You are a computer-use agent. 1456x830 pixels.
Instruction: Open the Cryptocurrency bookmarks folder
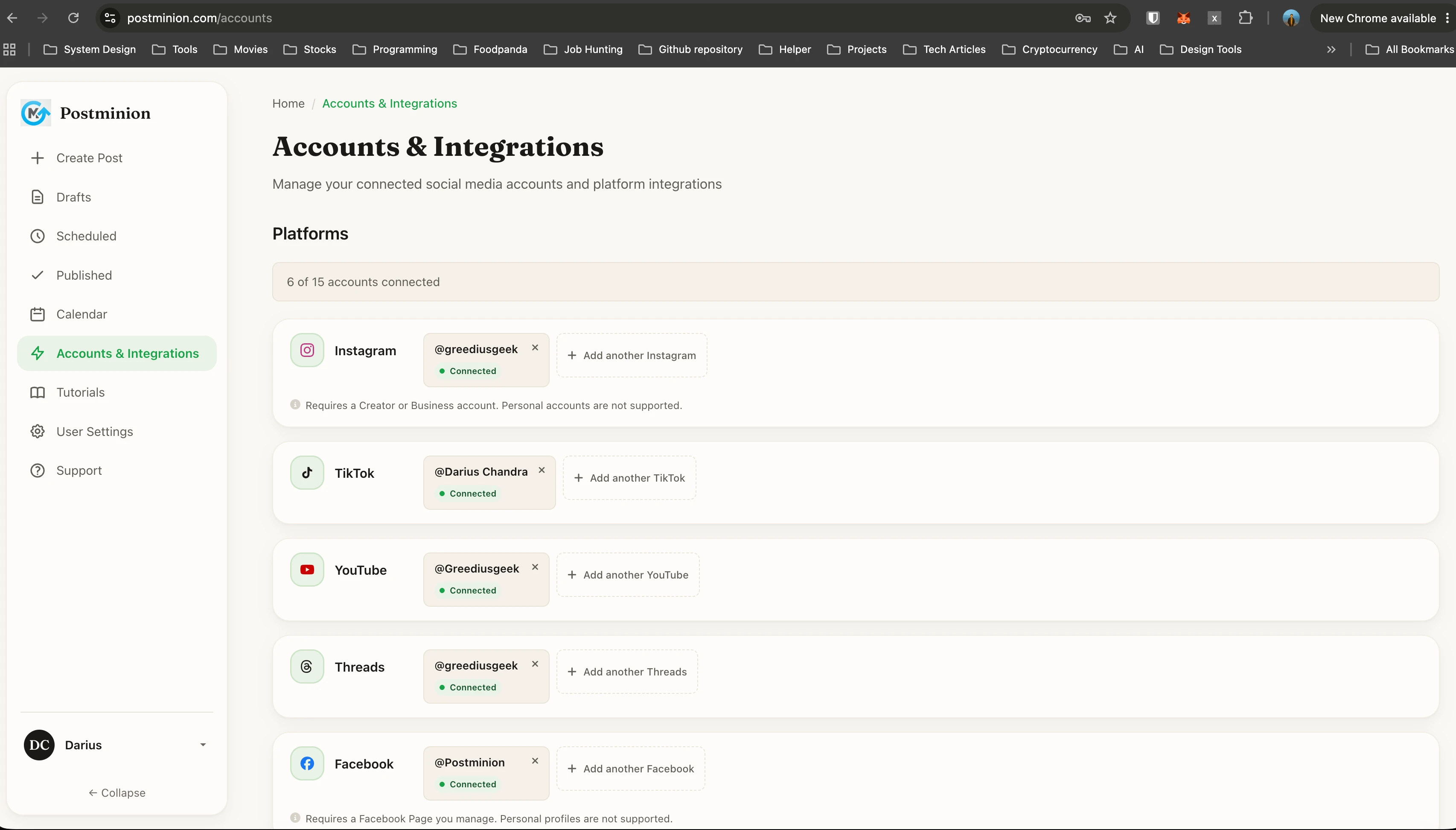pyautogui.click(x=1049, y=50)
